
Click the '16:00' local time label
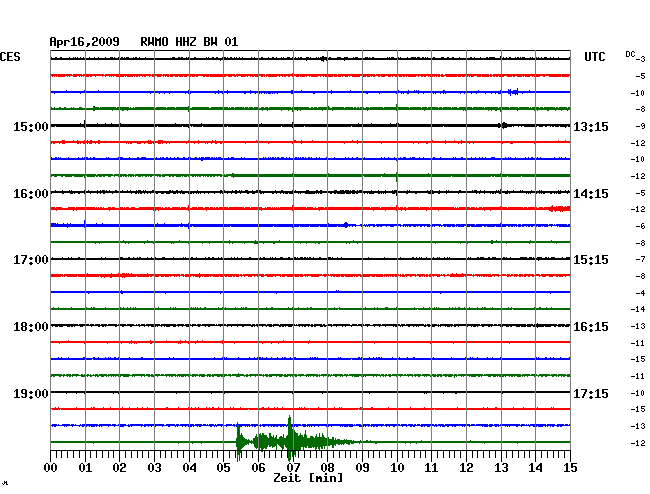point(31,194)
